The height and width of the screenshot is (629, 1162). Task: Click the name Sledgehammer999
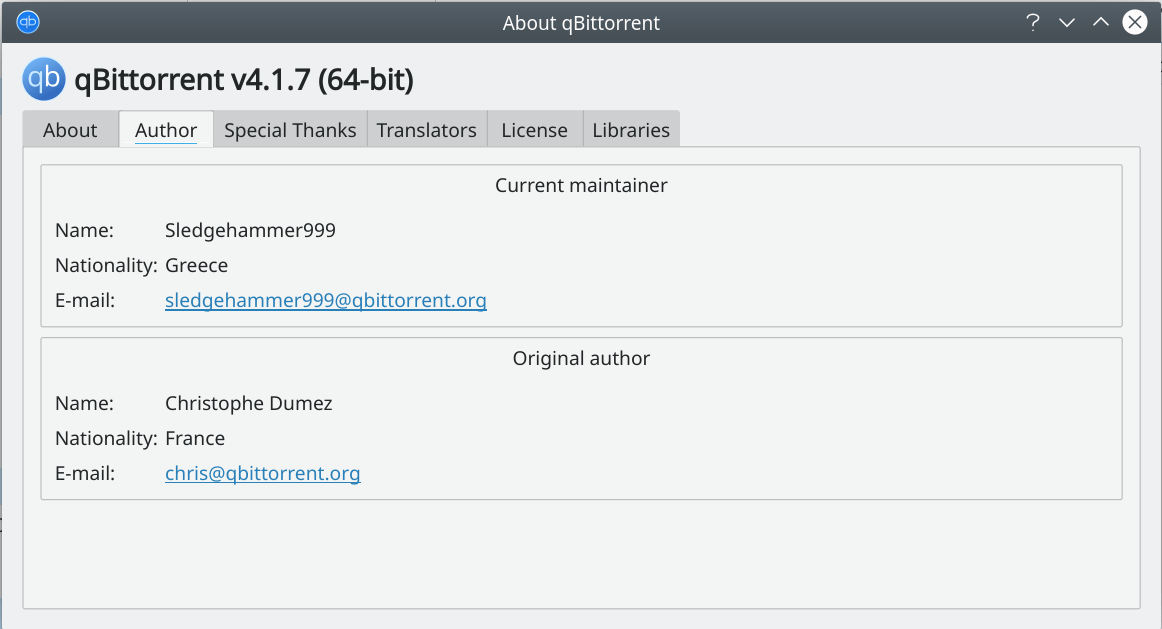point(250,230)
